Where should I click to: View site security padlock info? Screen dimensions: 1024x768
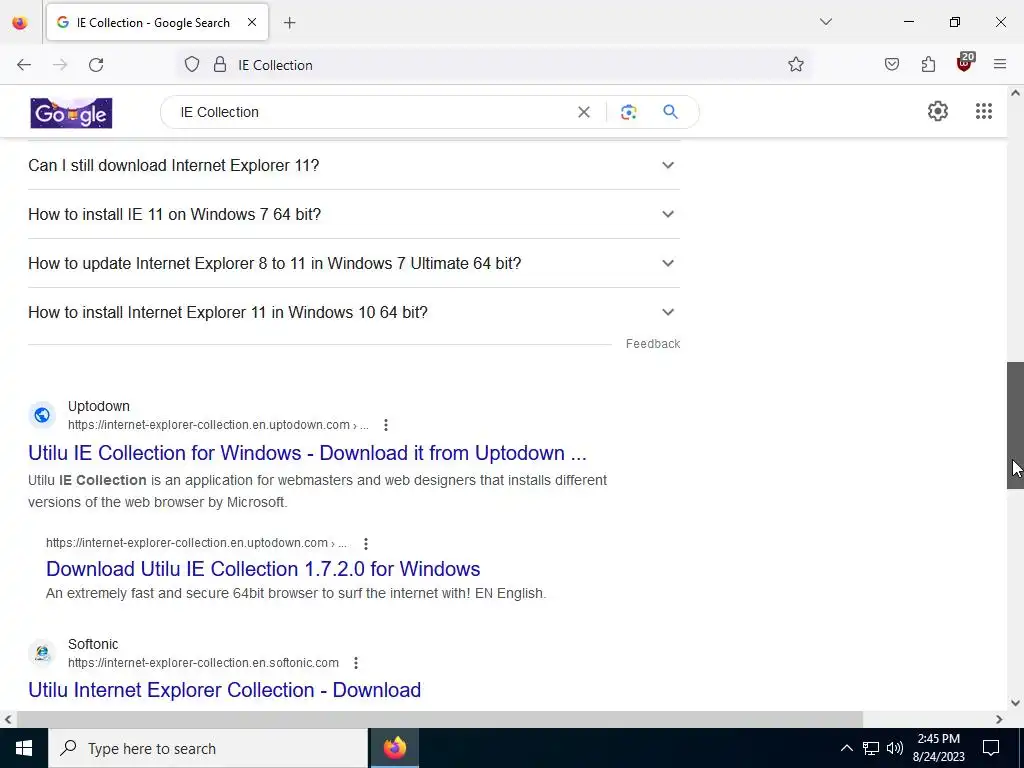pyautogui.click(x=220, y=65)
